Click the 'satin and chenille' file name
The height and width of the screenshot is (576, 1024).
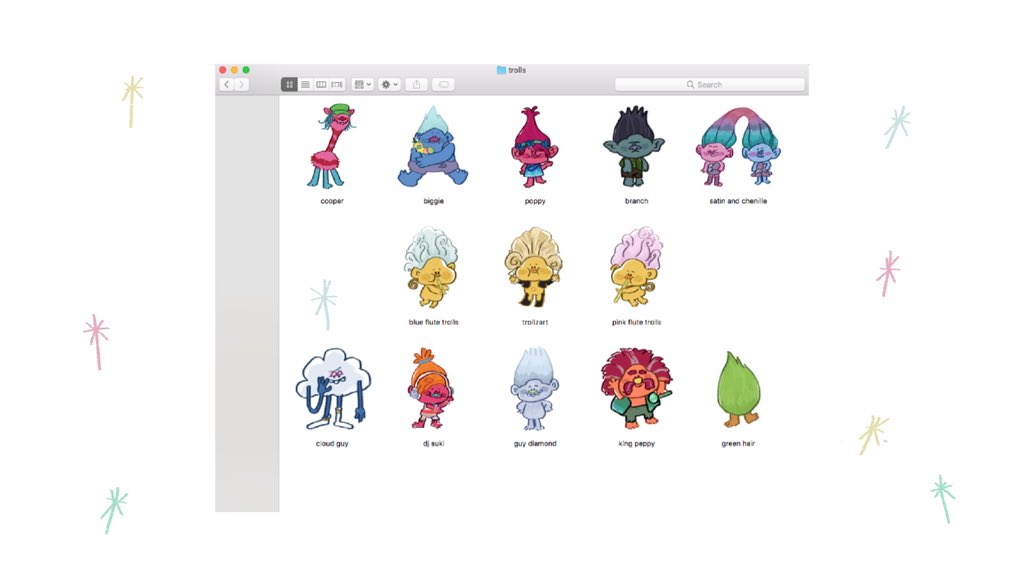738,201
